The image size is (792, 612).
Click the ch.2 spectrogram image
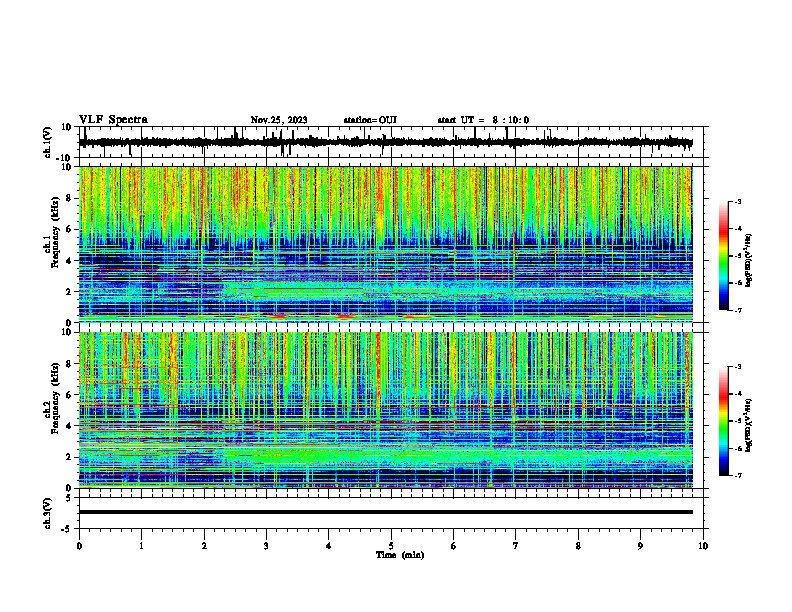point(385,410)
